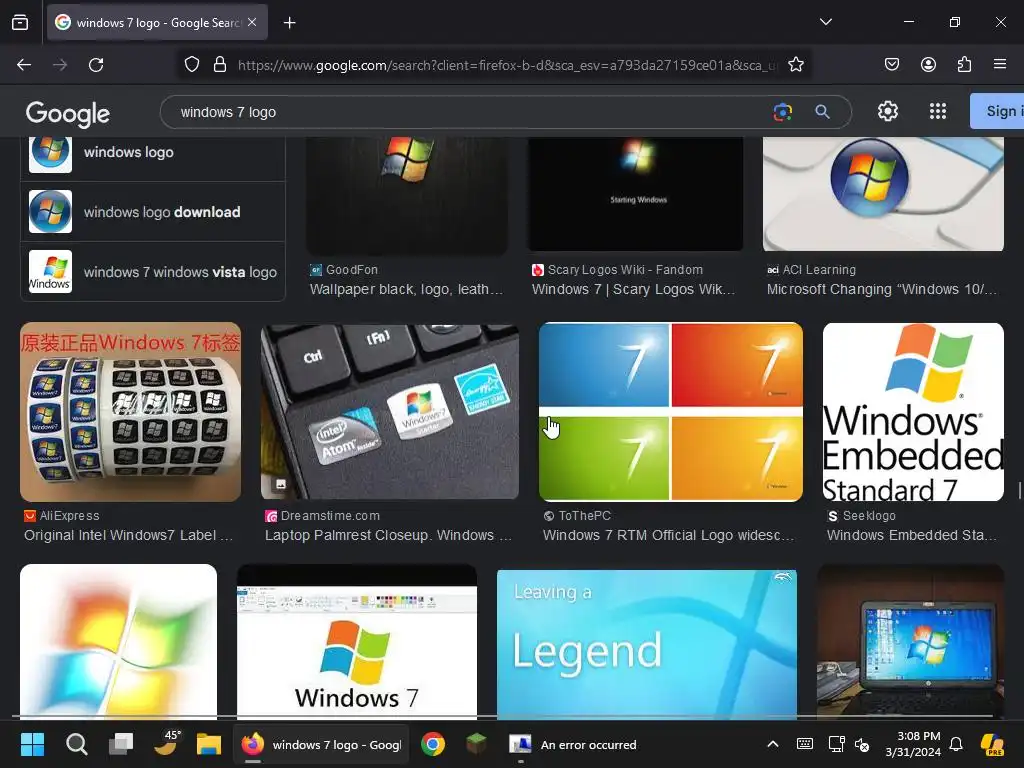This screenshot has width=1024, height=768.
Task: Switch to Firefox windows 7 logo taskbar item
Action: click(x=321, y=744)
